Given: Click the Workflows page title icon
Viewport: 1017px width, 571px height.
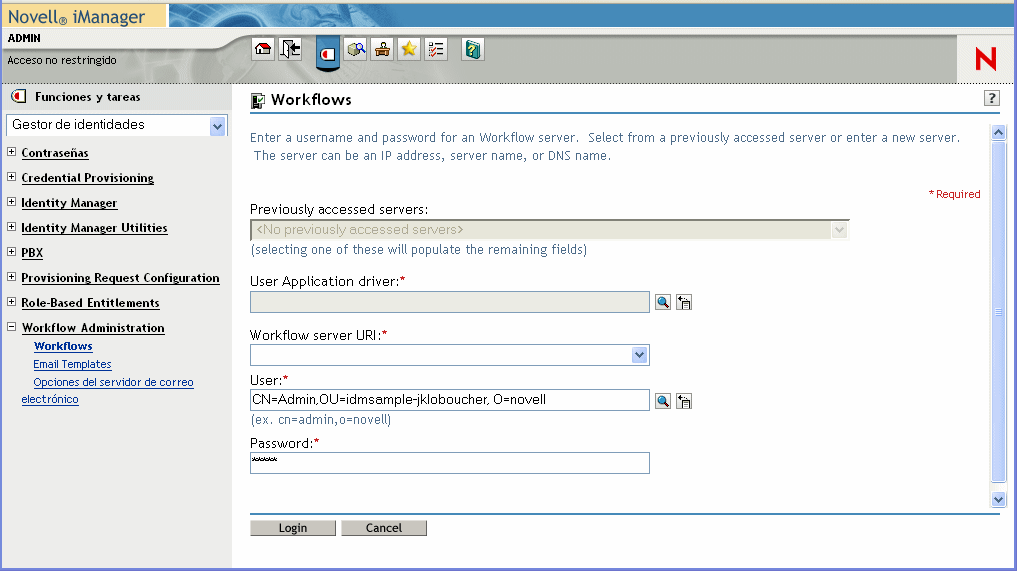Looking at the screenshot, I should 257,101.
